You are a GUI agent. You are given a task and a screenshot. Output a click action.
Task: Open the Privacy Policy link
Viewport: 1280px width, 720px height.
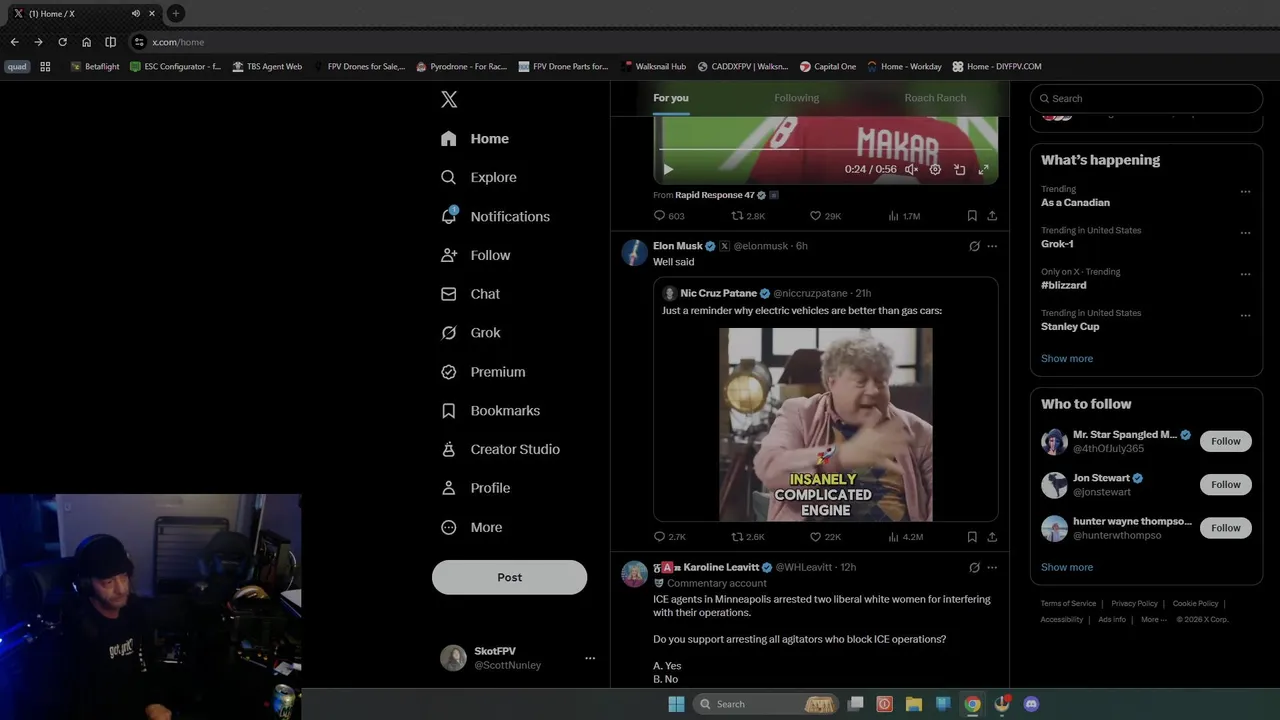[x=1134, y=604]
